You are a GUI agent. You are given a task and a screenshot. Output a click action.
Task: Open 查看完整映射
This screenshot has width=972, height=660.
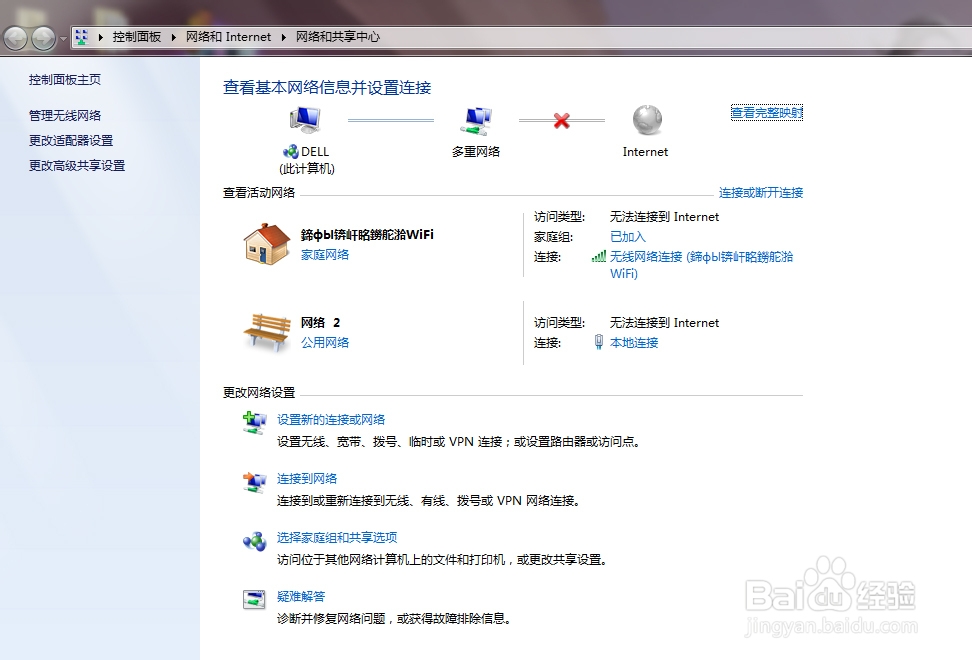766,112
